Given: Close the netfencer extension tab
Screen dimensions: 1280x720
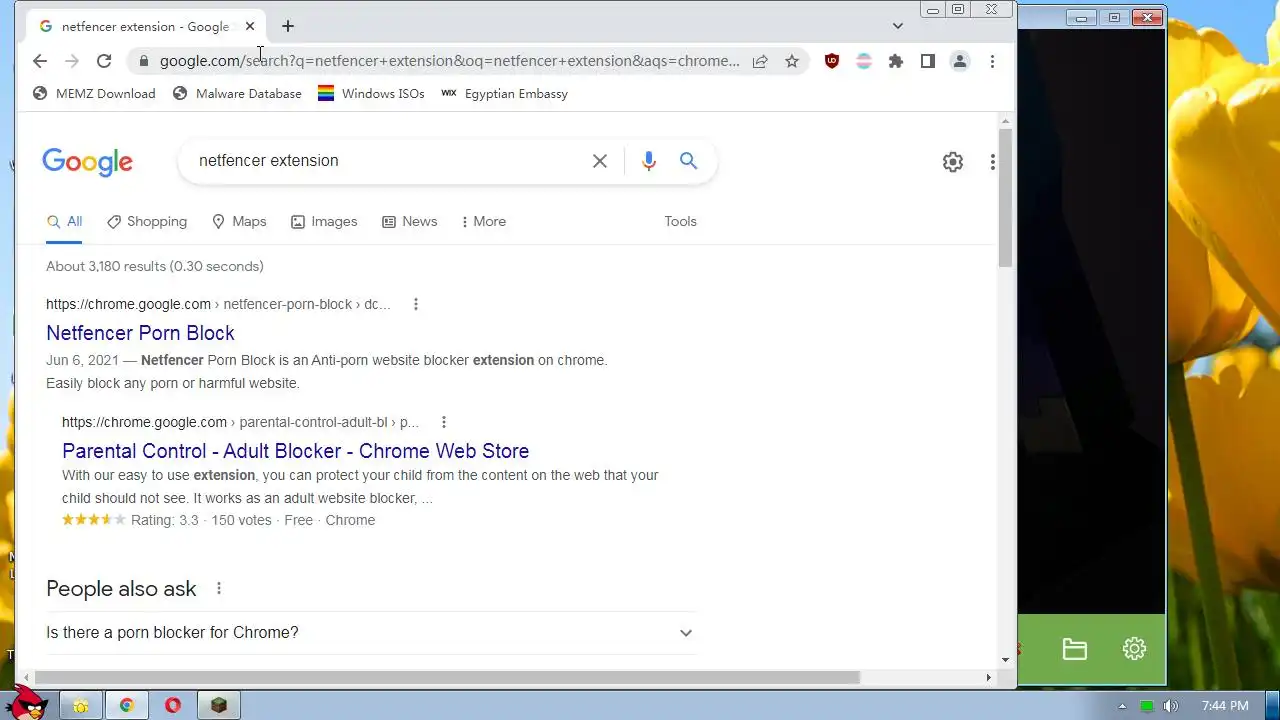Looking at the screenshot, I should coord(249,26).
